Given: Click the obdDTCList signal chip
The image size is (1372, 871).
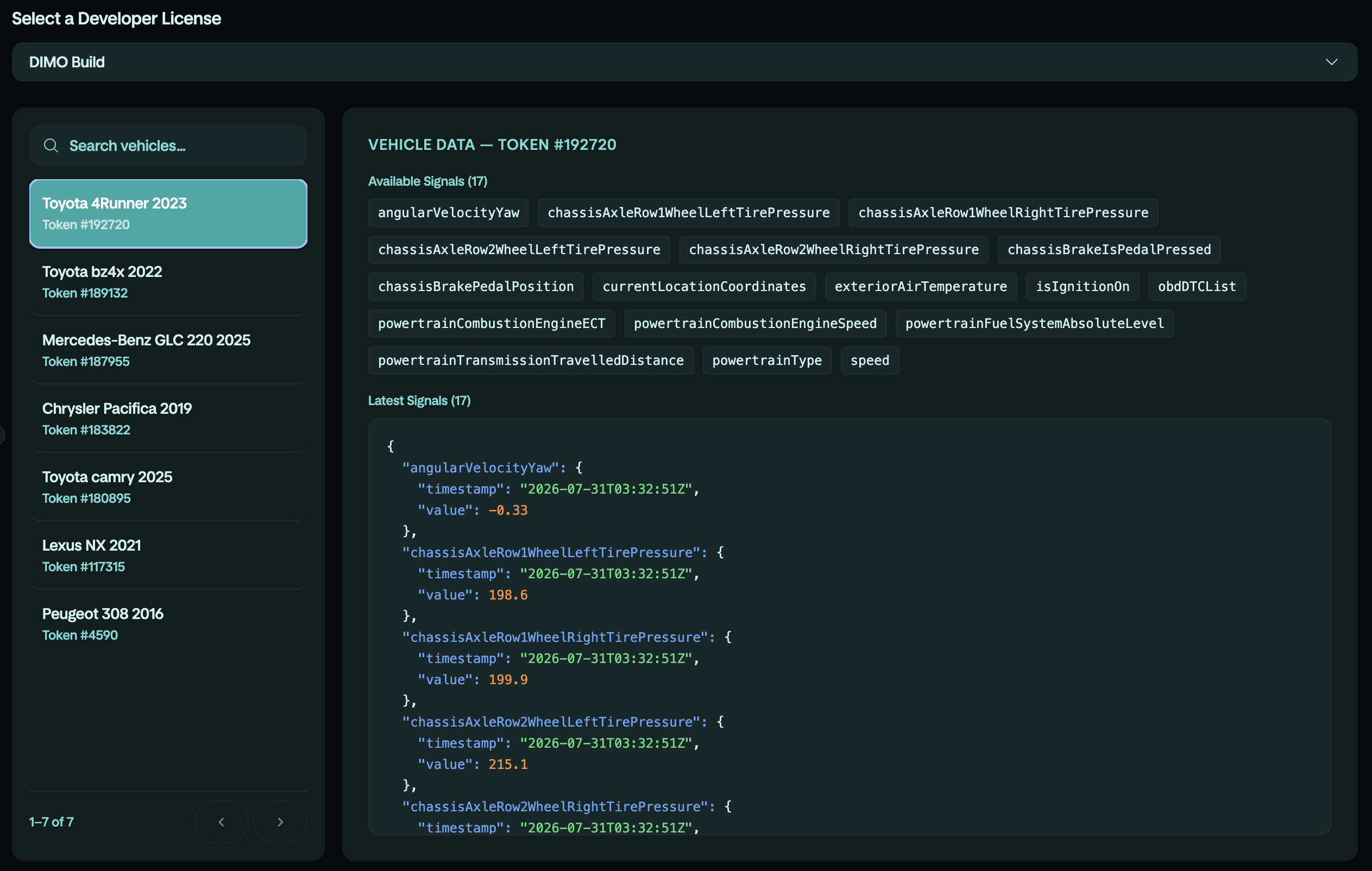Looking at the screenshot, I should pyautogui.click(x=1197, y=287).
